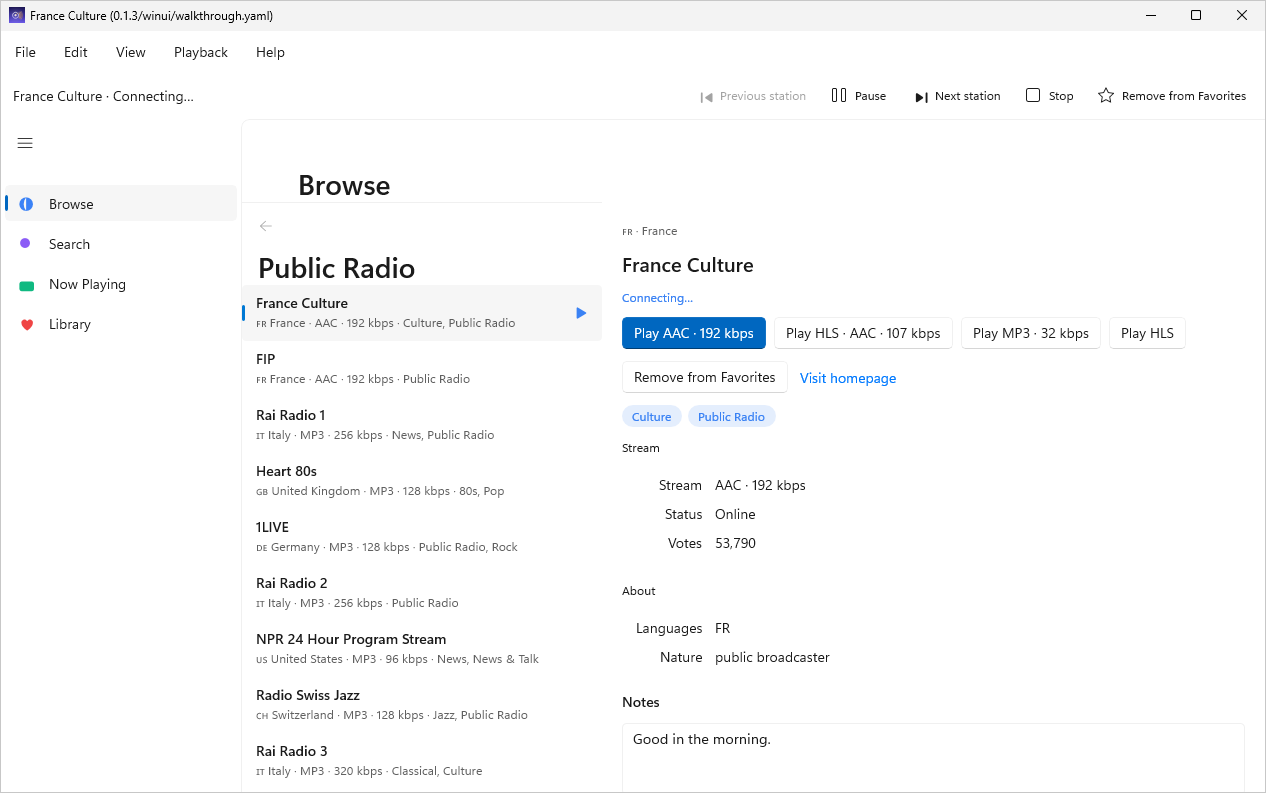Click the 'public broadcaster' Nature value
Screen dimensions: 1266x793
pyautogui.click(x=772, y=657)
